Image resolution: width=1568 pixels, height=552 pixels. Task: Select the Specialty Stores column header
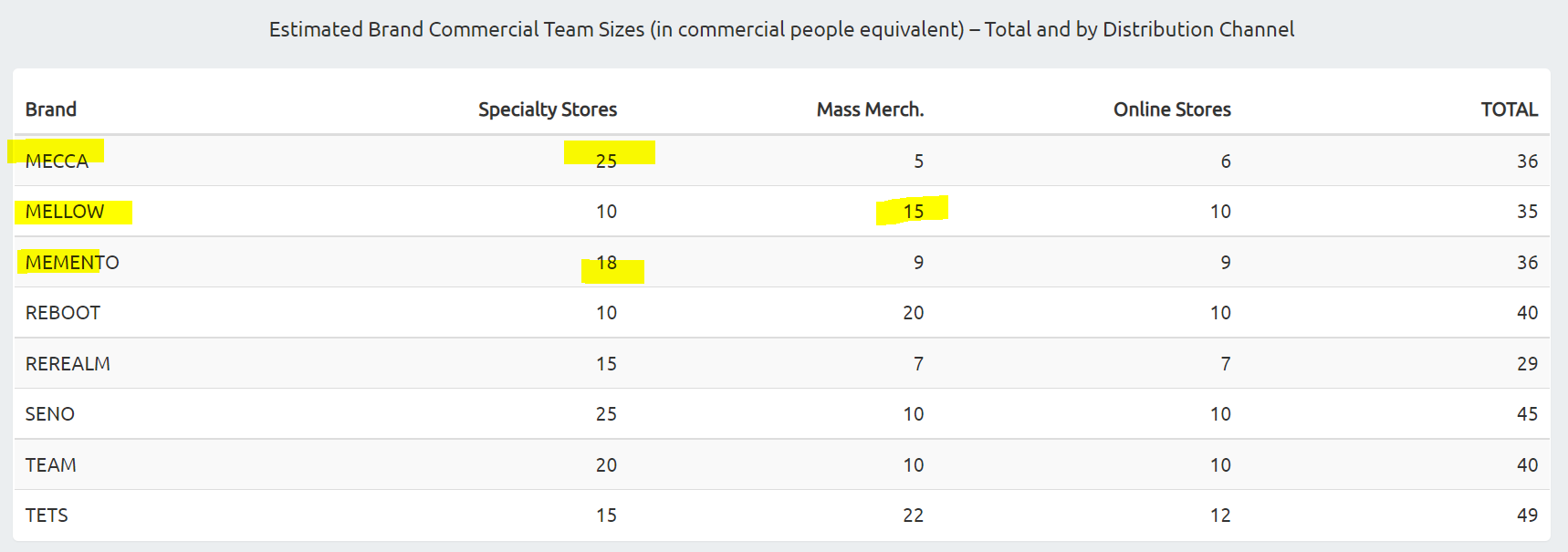(548, 109)
